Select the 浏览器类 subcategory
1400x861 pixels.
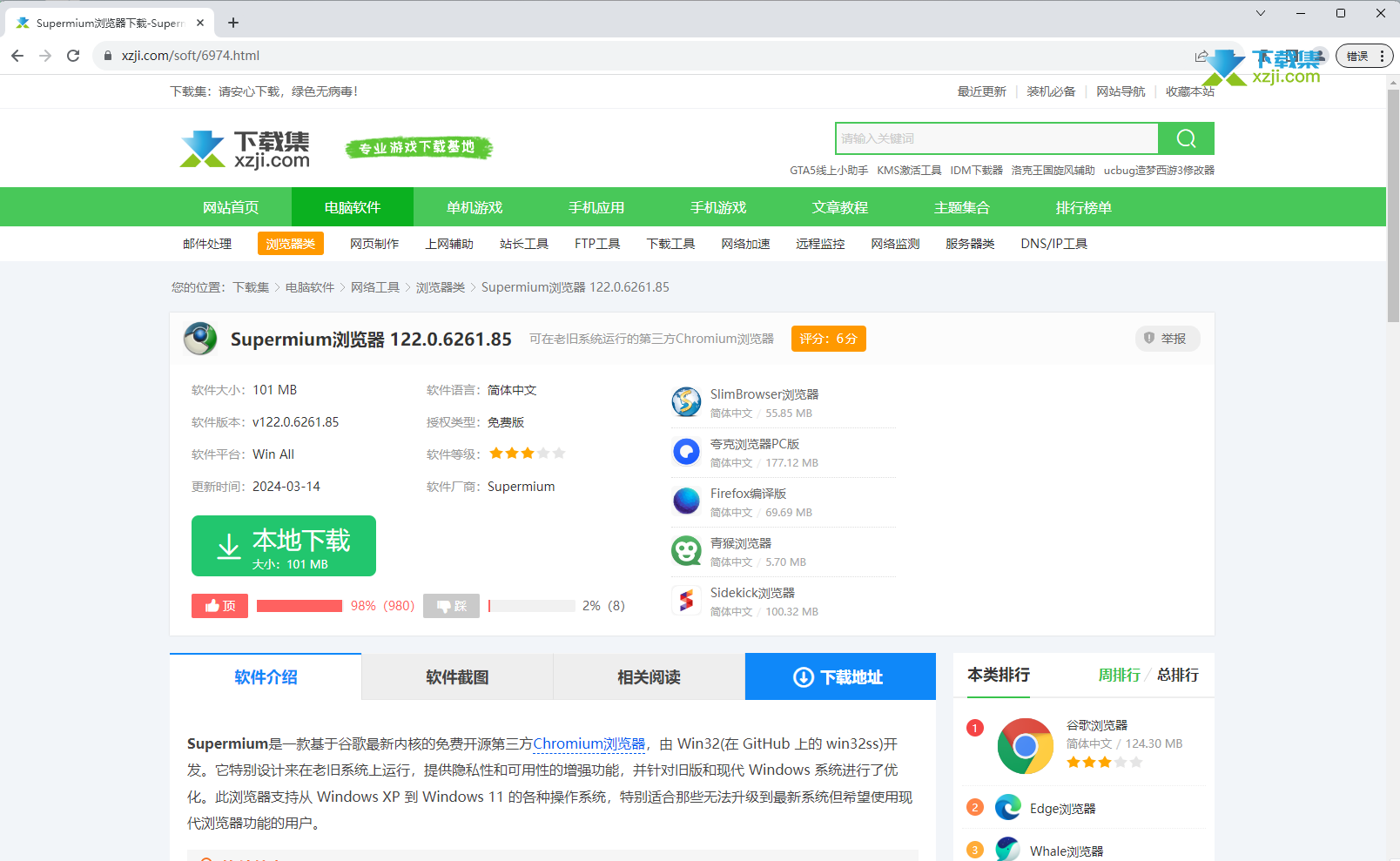click(291, 244)
